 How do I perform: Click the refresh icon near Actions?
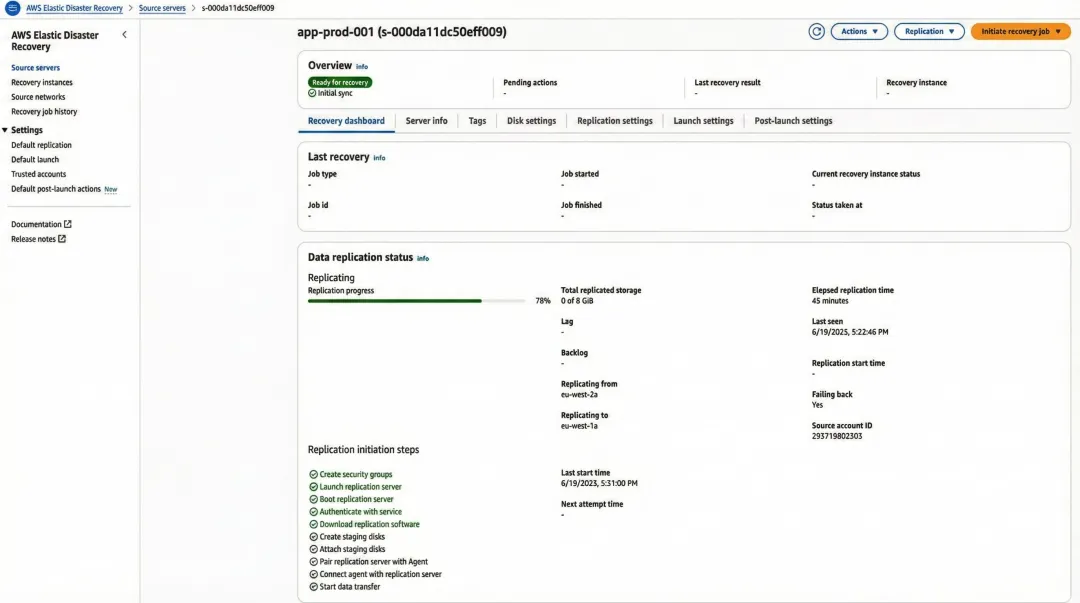817,31
